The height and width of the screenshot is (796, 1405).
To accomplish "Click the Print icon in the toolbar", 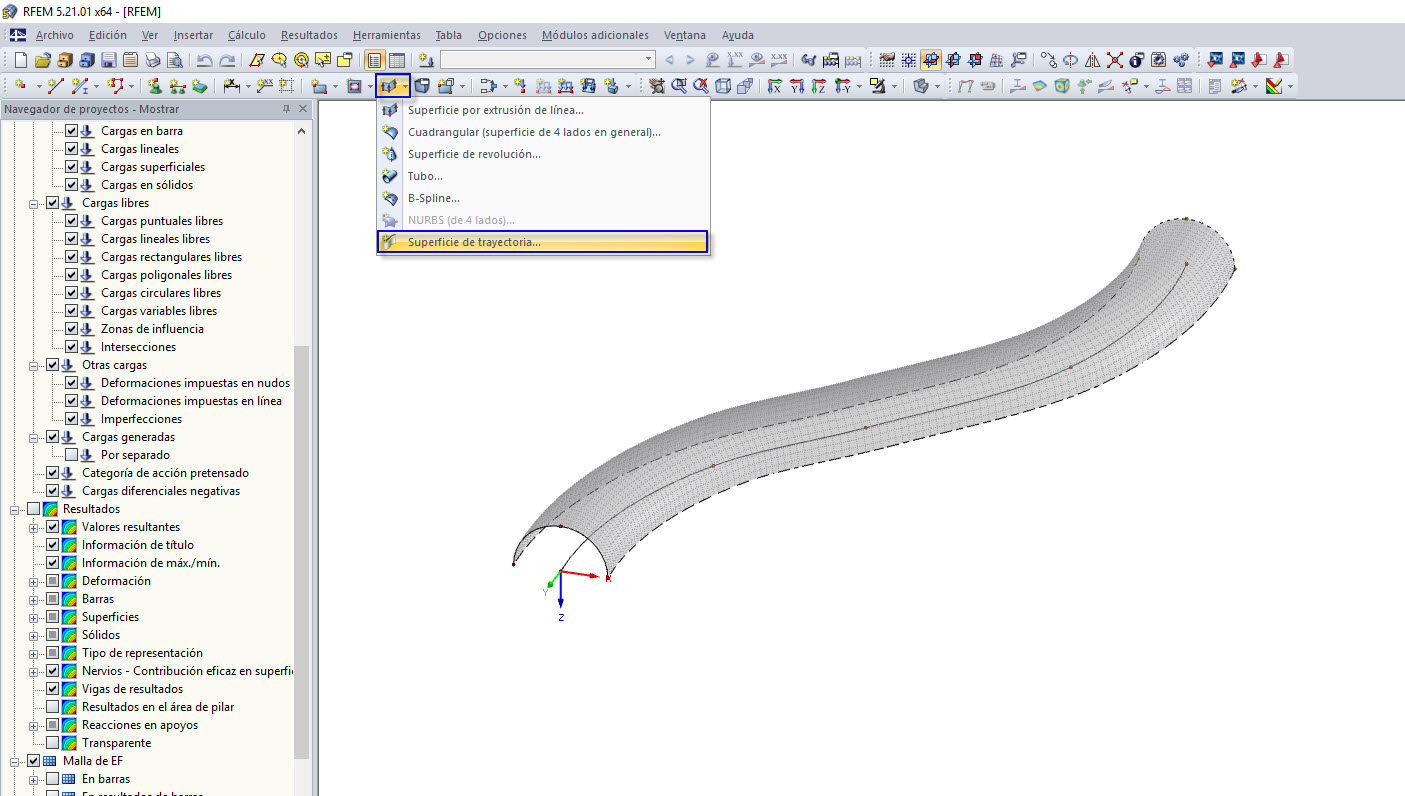I will (152, 60).
